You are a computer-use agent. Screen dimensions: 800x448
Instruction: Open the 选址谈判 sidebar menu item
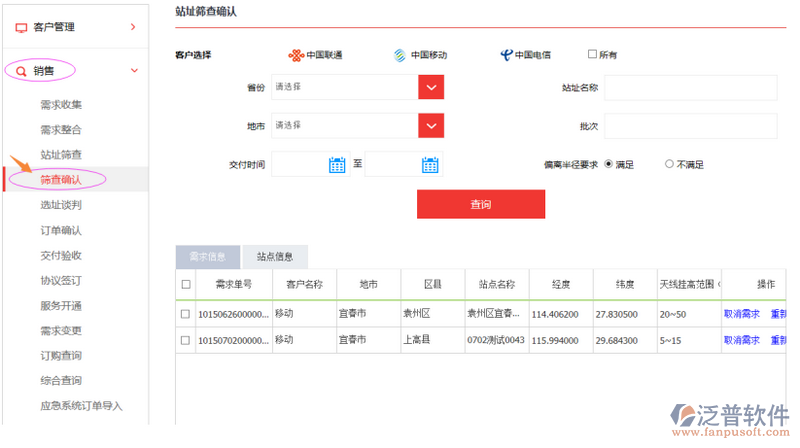tap(61, 205)
